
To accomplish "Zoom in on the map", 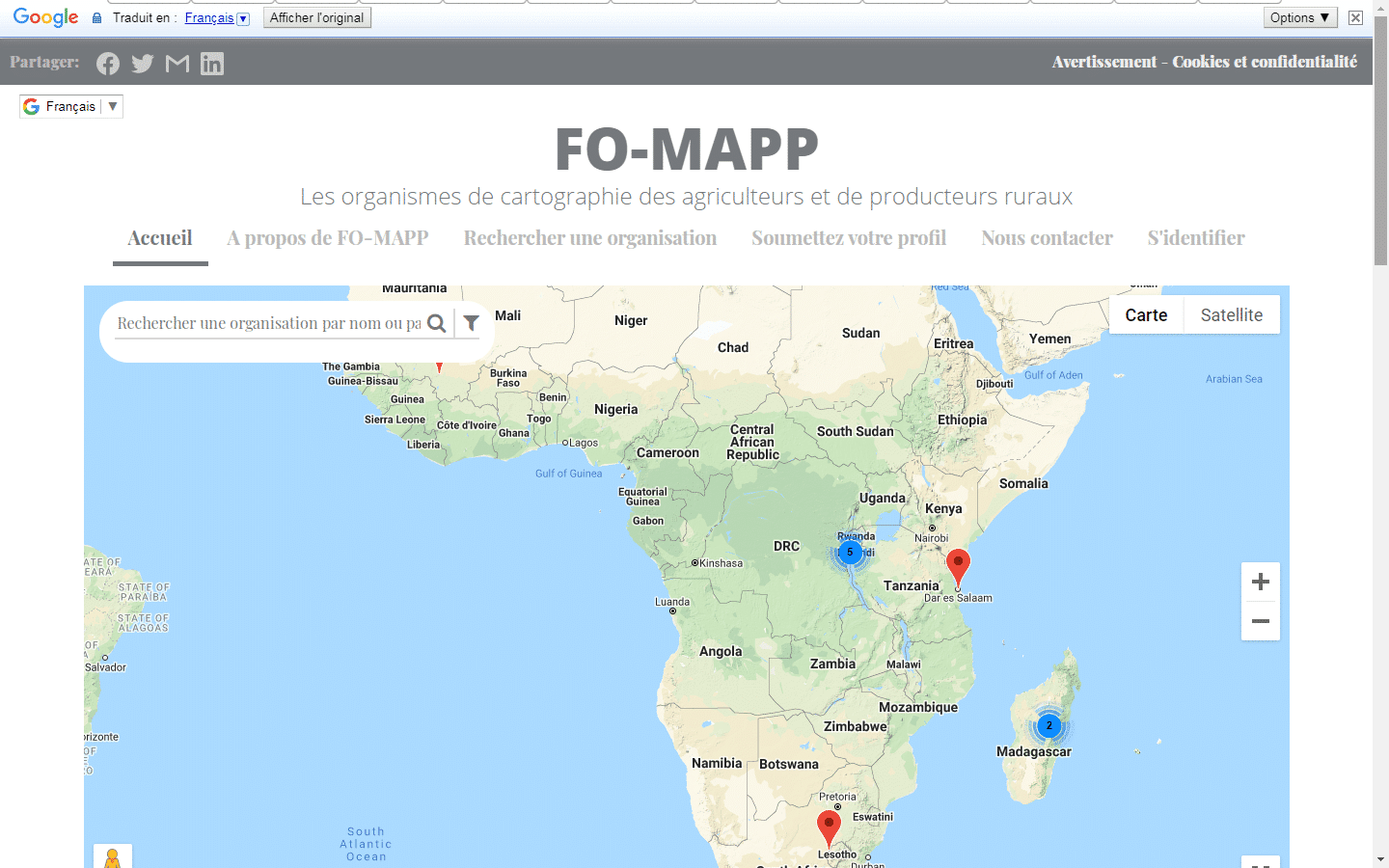I will click(x=1260, y=582).
